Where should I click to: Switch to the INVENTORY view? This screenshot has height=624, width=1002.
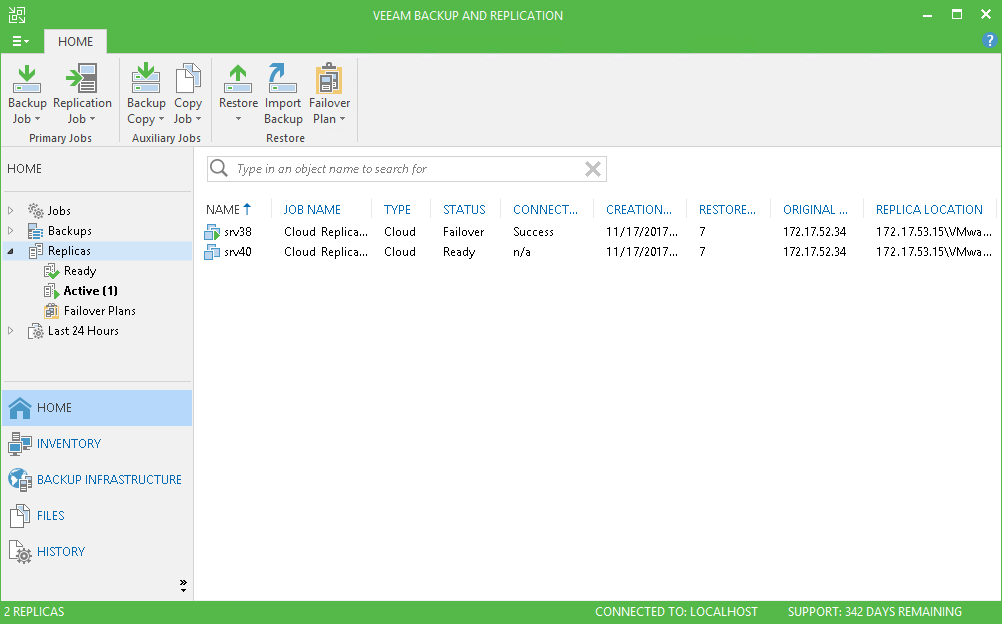click(x=97, y=444)
